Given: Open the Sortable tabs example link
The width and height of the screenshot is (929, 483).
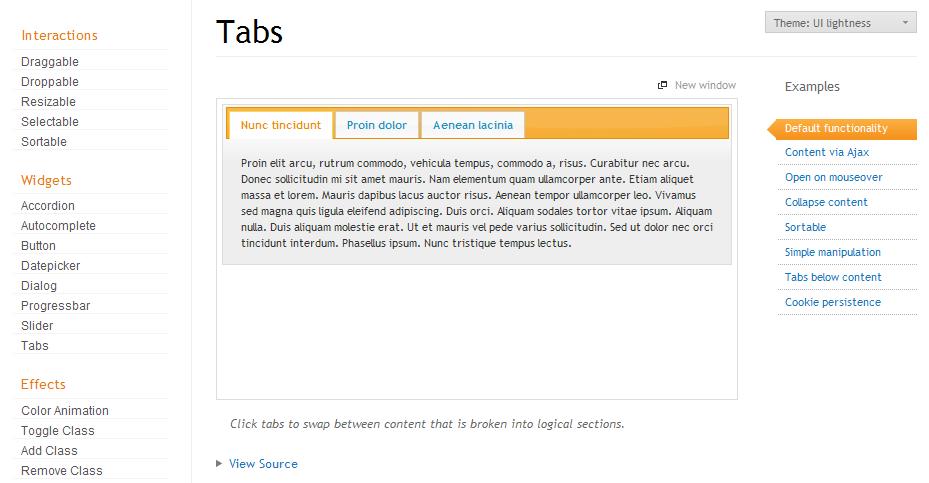Looking at the screenshot, I should pyautogui.click(x=805, y=227).
